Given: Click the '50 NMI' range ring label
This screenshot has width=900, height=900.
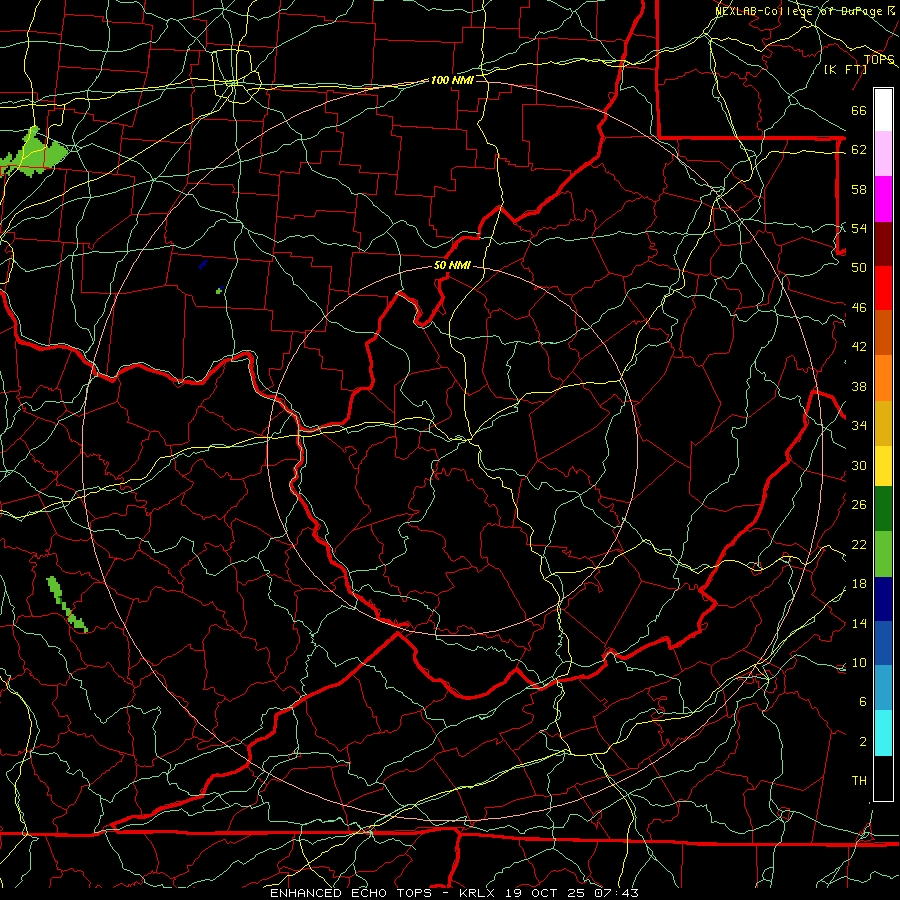Looking at the screenshot, I should [452, 265].
